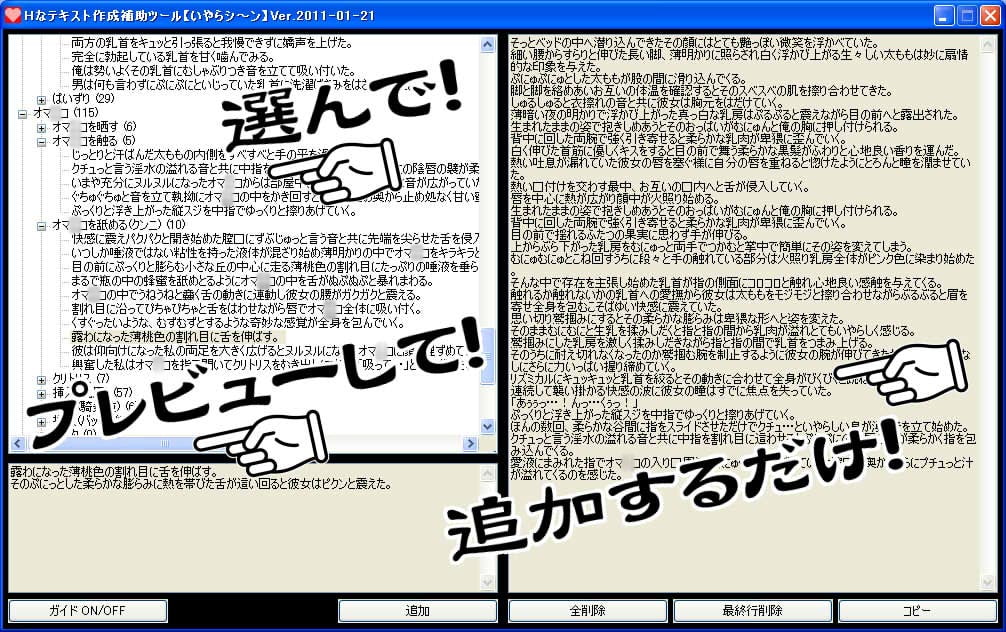The image size is (1006, 632).
Task: Expand the クリトリス (7) node
Action: (x=41, y=380)
